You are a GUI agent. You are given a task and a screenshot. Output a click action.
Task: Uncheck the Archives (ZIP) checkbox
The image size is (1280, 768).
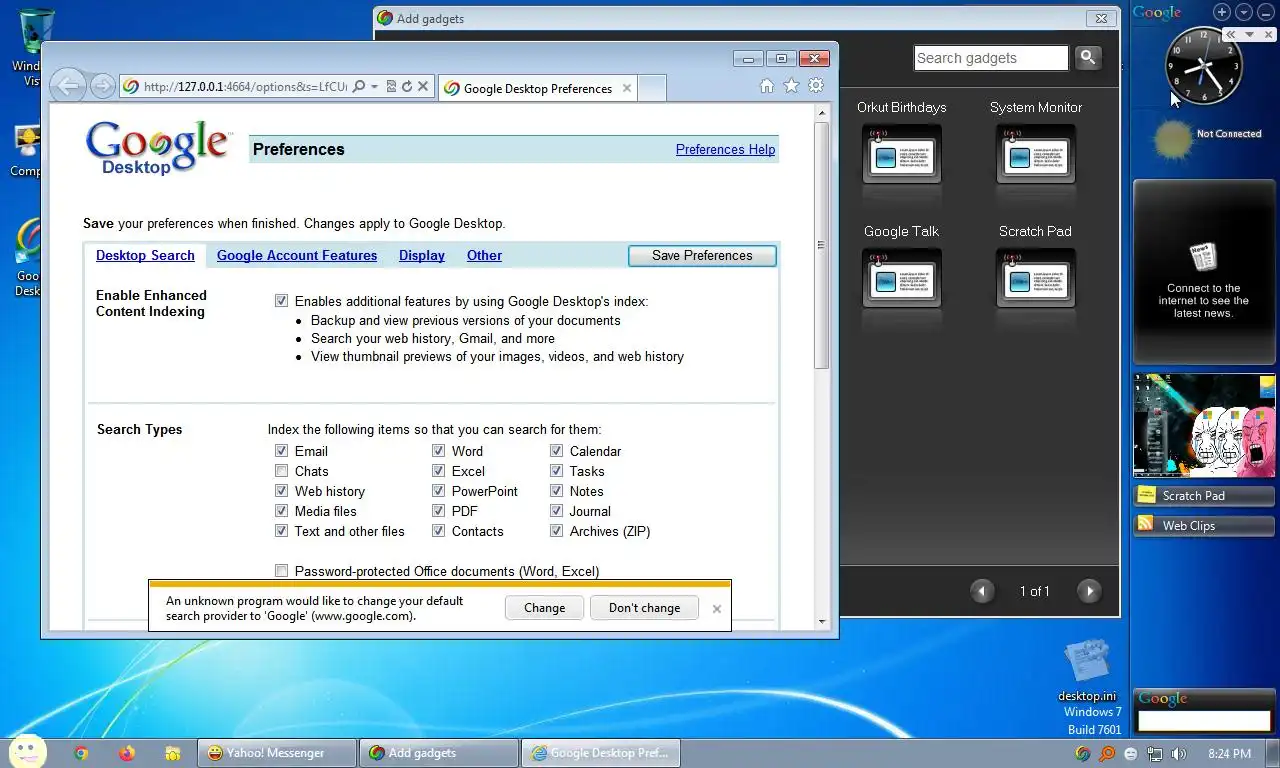click(x=556, y=531)
